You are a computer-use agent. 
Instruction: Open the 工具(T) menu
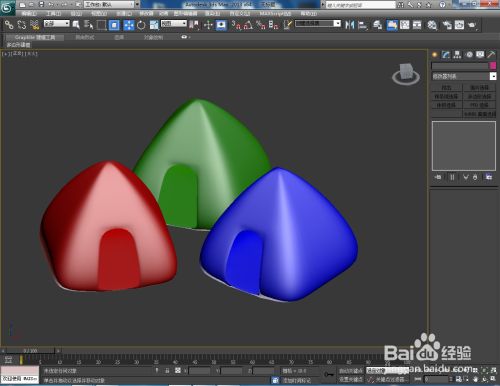tap(53, 14)
